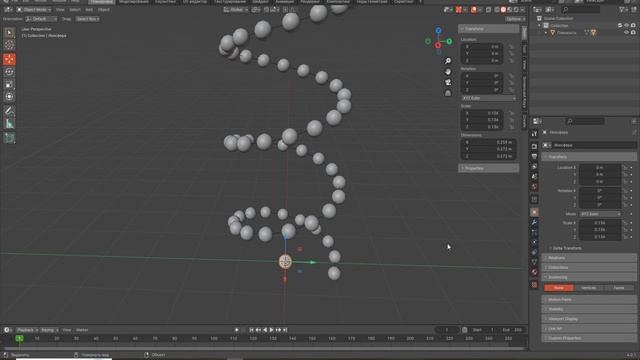Switch viewport to rendered shading
640x360 pixels.
click(x=516, y=9)
